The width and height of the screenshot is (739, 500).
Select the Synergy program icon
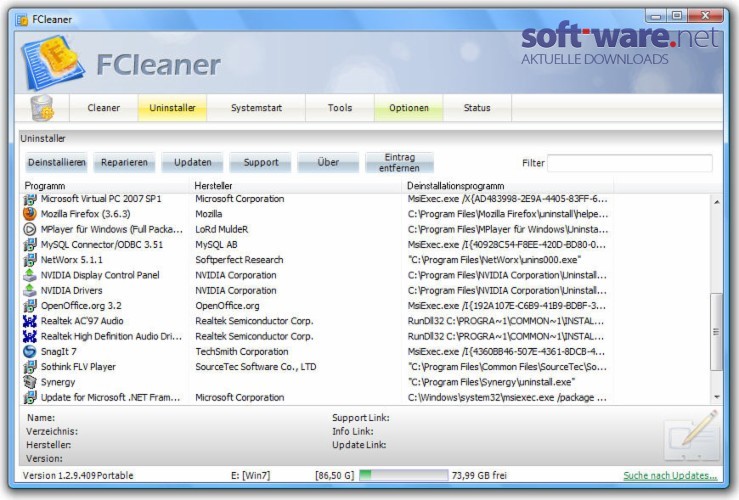pos(30,382)
